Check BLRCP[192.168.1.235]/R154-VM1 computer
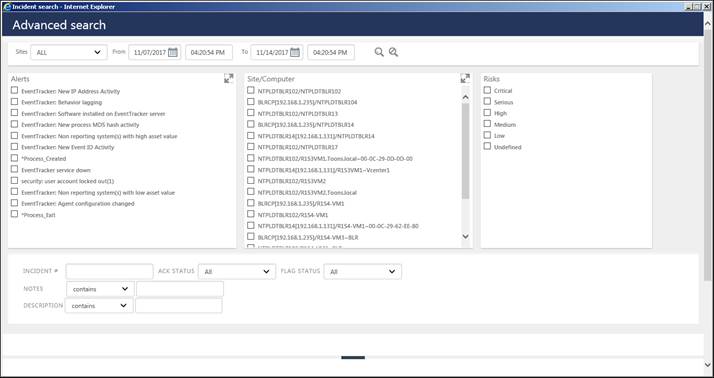Viewport: 714px width, 378px height. 251,203
